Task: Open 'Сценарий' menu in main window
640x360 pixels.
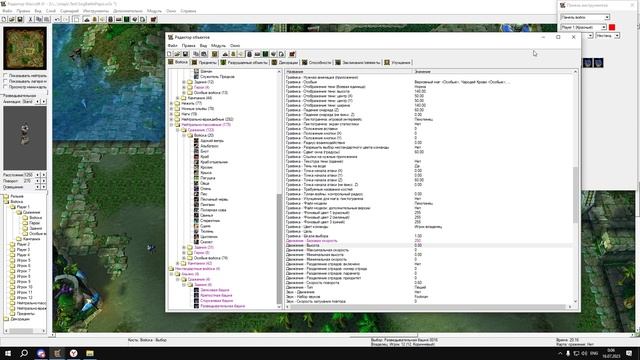Action: click(69, 11)
